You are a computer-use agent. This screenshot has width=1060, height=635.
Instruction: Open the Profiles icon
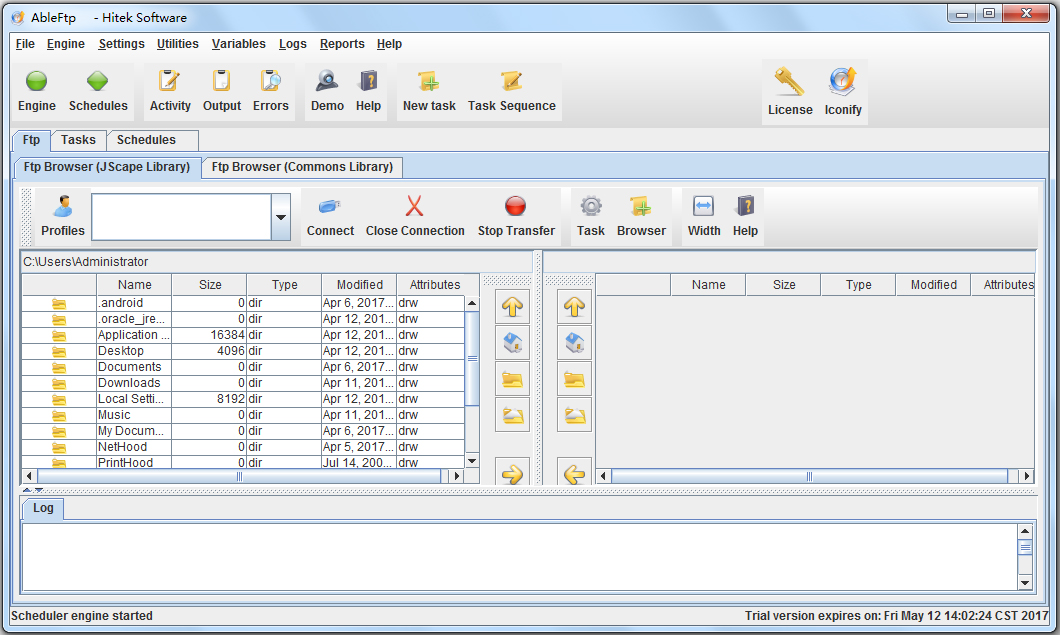[x=63, y=206]
